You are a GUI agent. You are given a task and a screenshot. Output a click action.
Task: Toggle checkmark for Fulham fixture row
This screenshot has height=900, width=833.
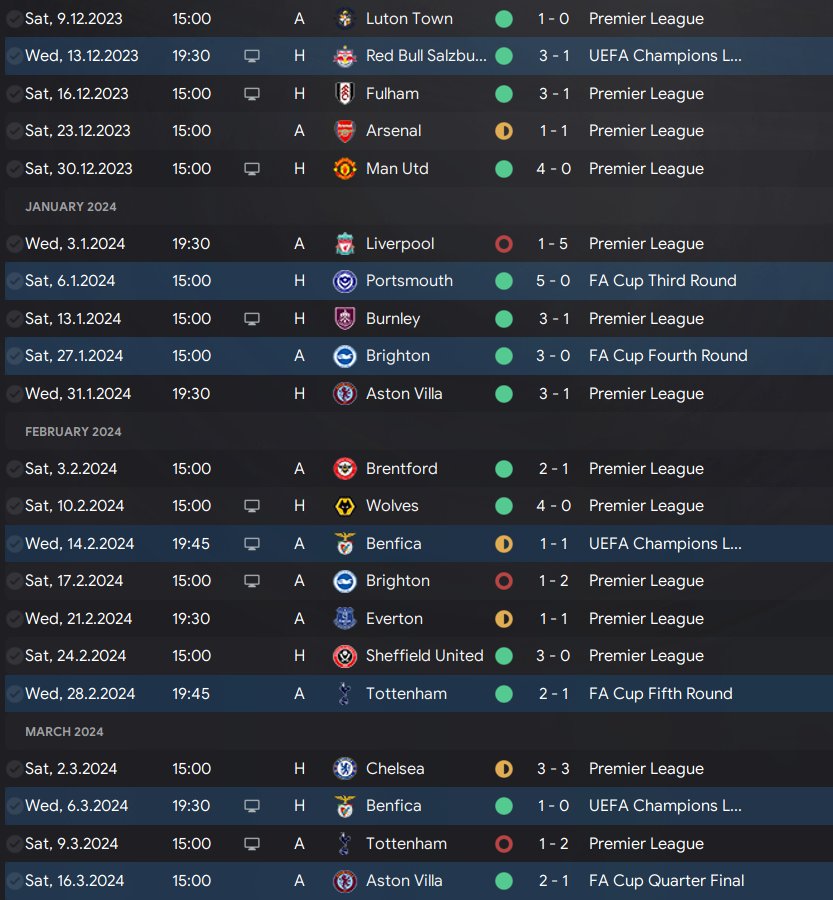14,94
